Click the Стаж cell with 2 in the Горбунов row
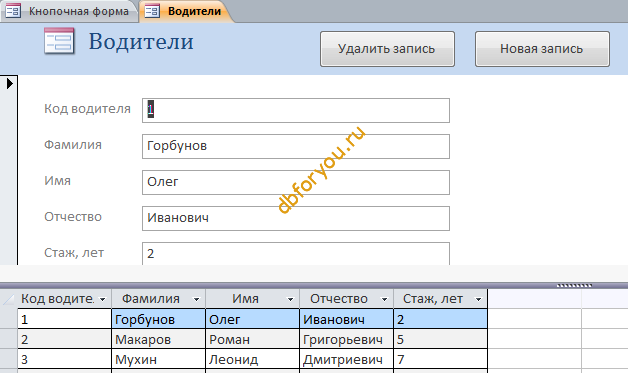628x373 pixels. (x=441, y=319)
